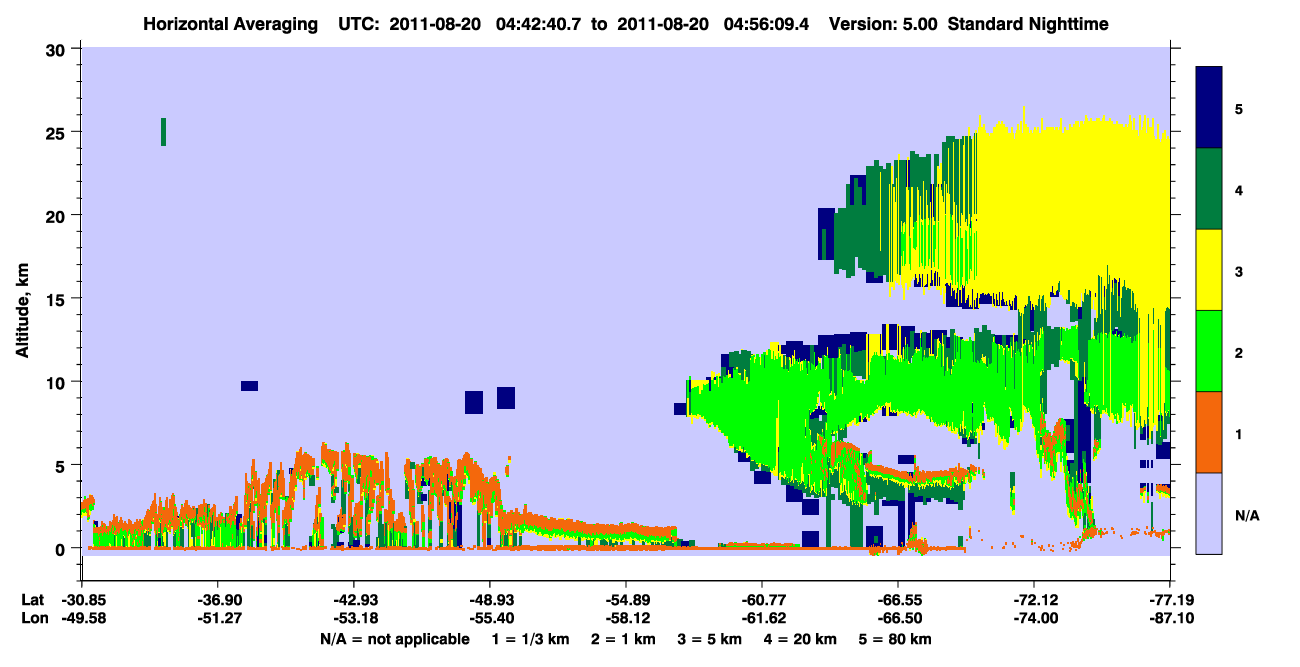Click the lavender N/A legend swatch
The image size is (1300, 667).
(x=1210, y=513)
